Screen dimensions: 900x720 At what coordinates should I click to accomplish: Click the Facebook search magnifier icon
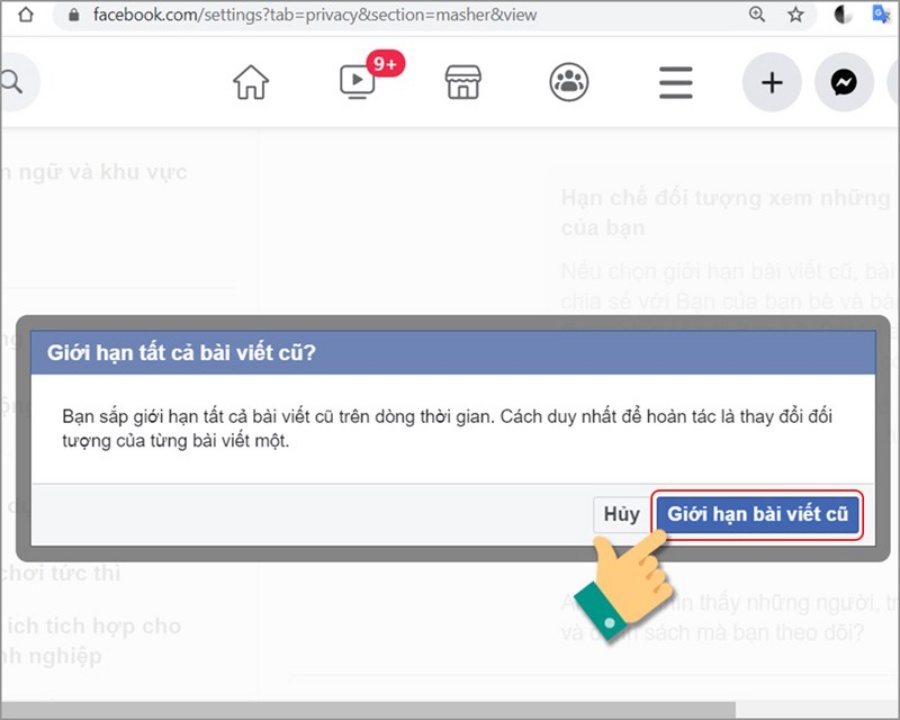(12, 82)
